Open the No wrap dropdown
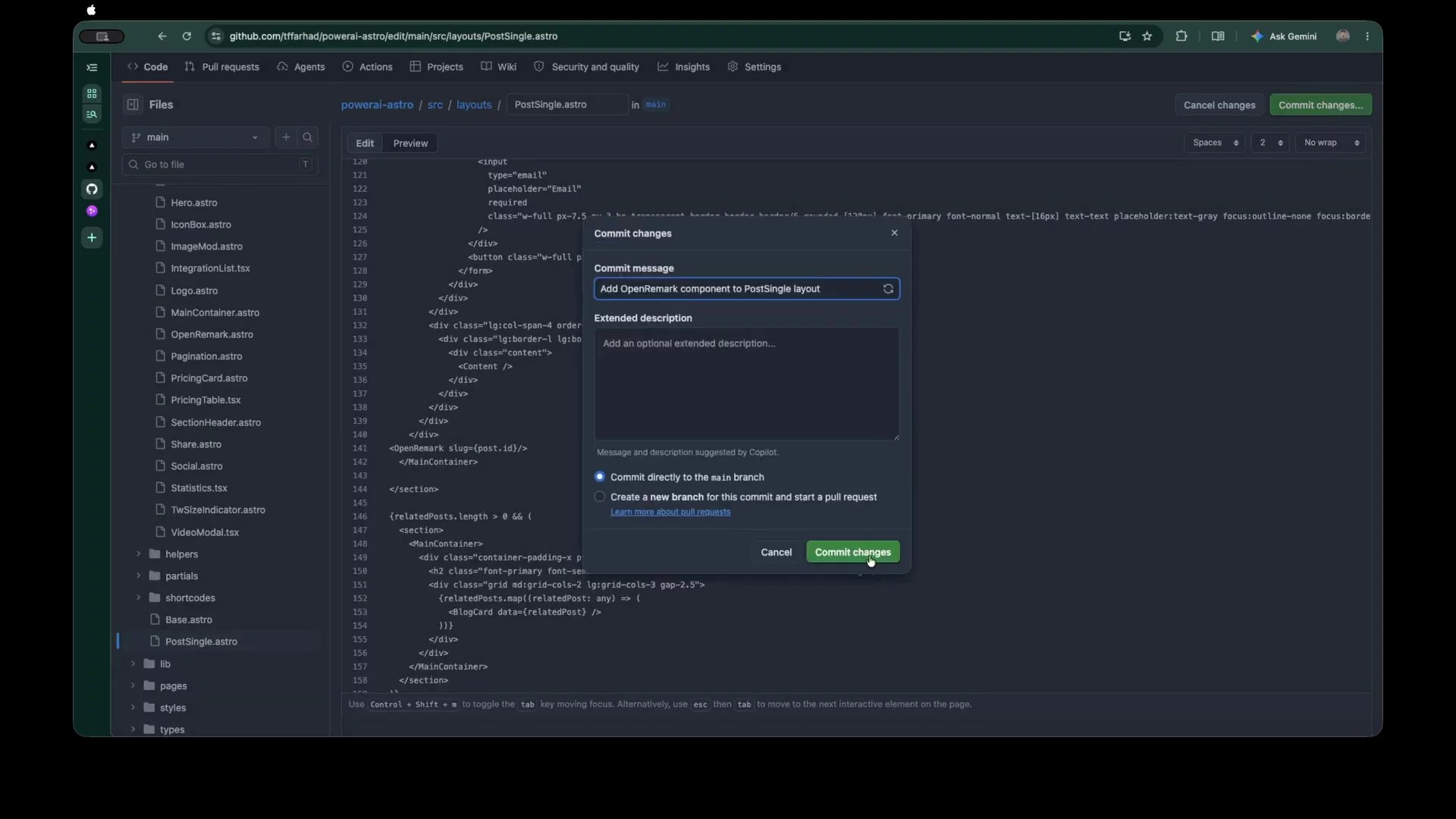The height and width of the screenshot is (819, 1456). tap(1331, 143)
